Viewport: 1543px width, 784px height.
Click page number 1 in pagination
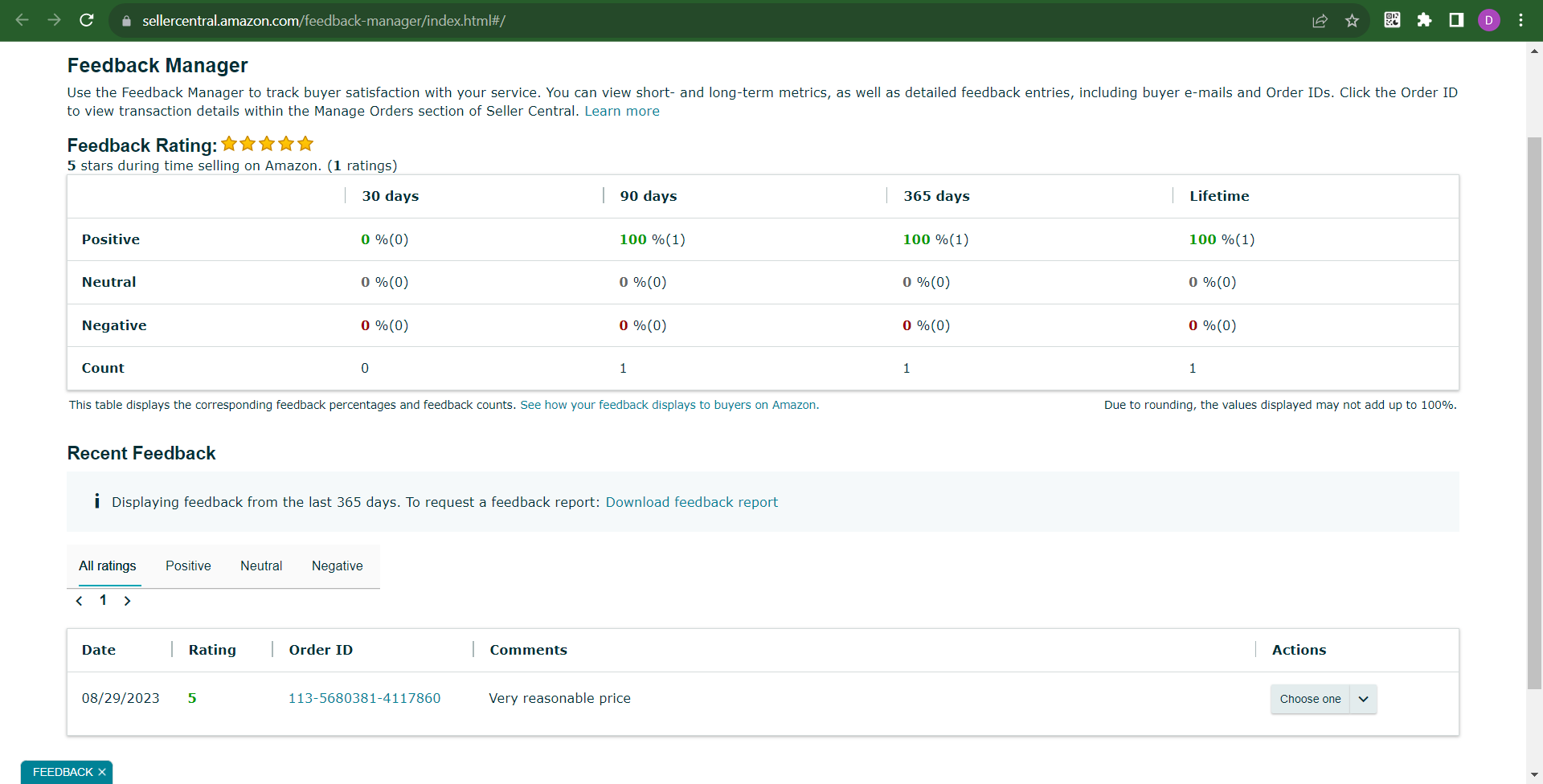point(103,600)
